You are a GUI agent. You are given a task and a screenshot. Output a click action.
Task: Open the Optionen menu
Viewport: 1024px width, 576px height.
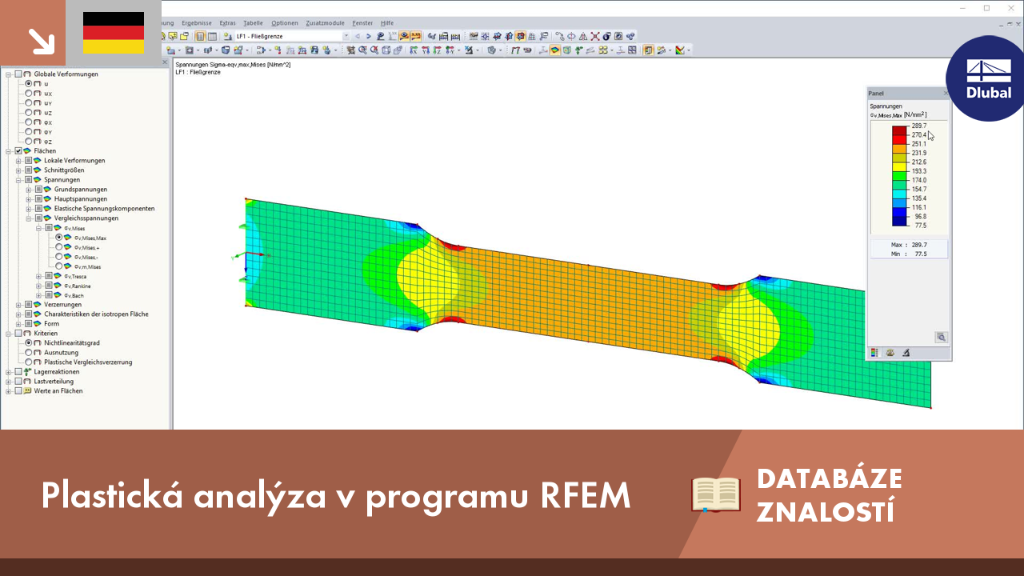[x=285, y=23]
